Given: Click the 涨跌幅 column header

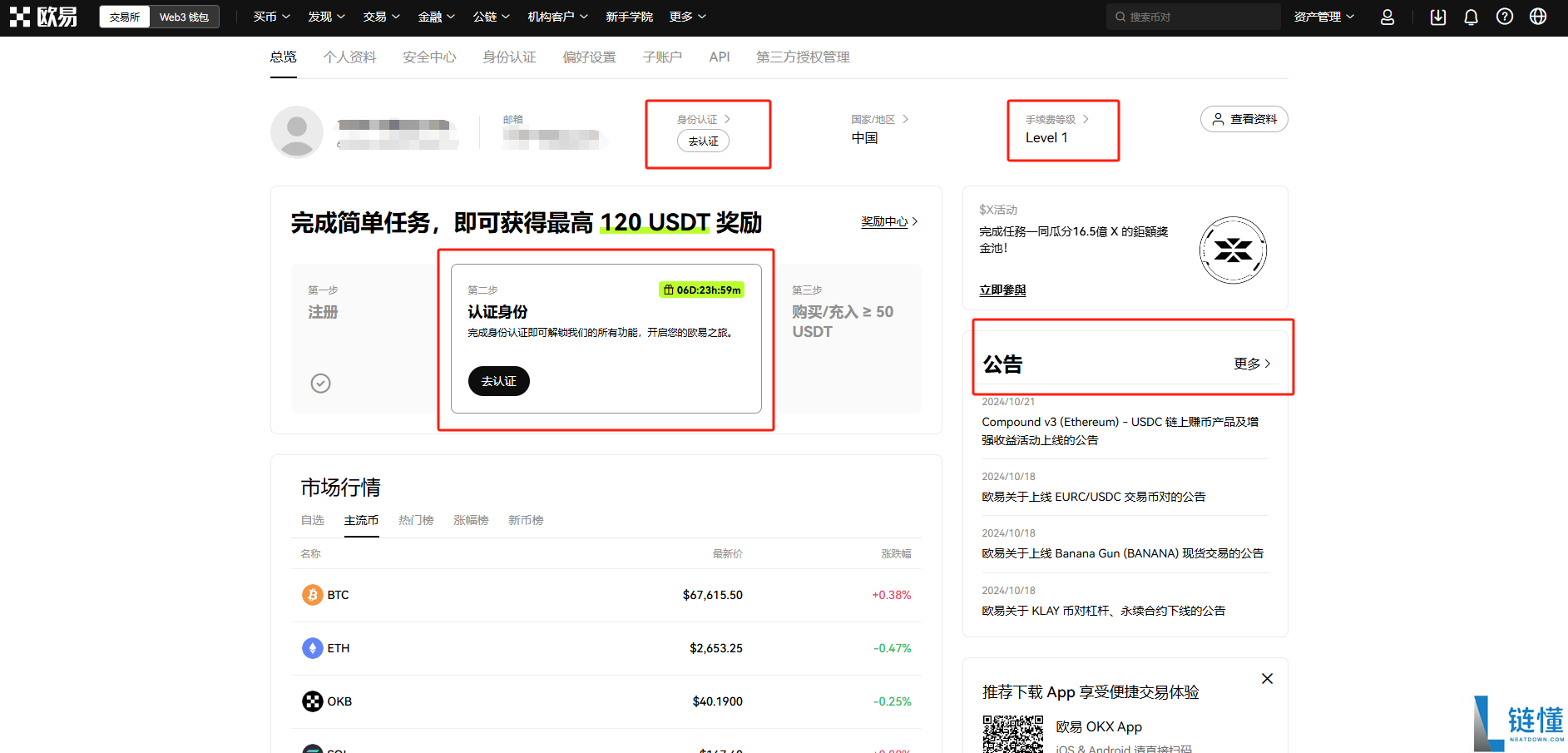Looking at the screenshot, I should (x=896, y=553).
